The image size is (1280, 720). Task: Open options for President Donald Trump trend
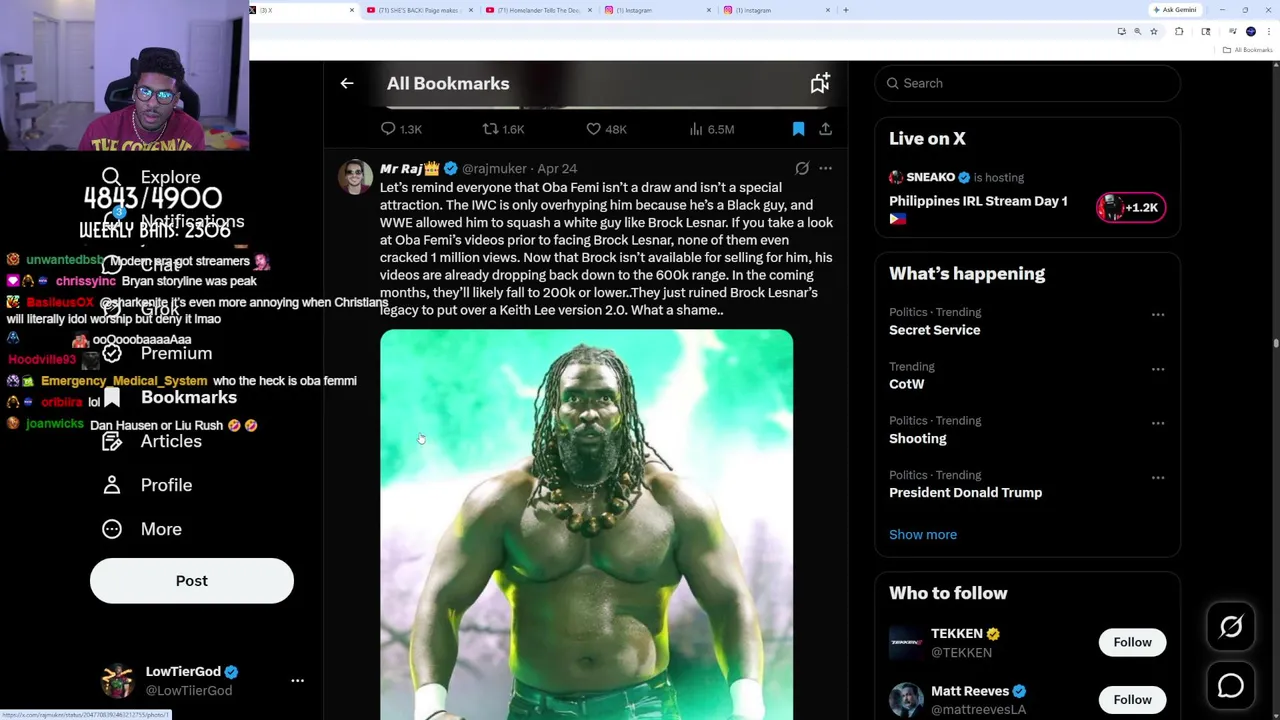click(x=1157, y=478)
